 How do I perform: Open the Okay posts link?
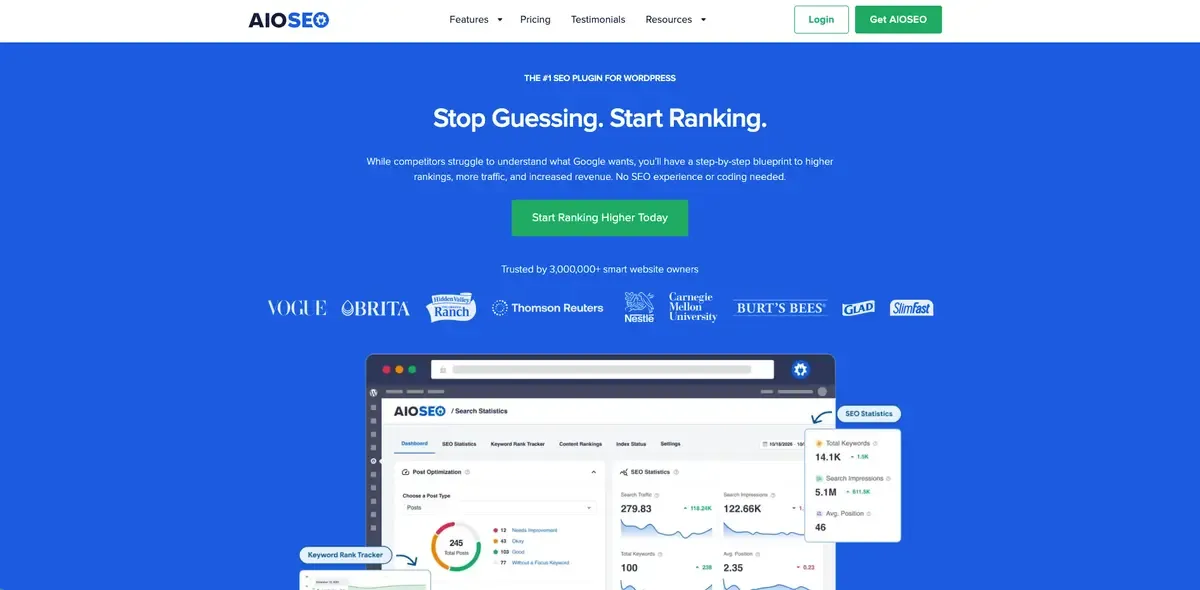(517, 541)
